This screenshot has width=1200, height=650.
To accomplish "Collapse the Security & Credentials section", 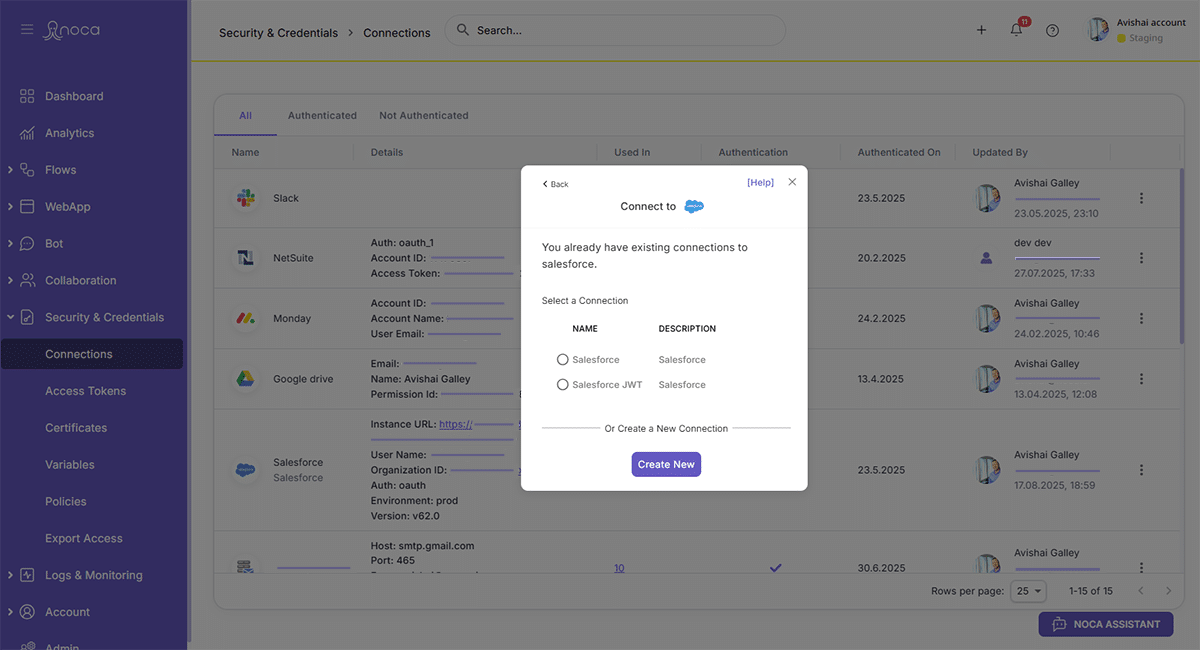I will click(x=10, y=317).
